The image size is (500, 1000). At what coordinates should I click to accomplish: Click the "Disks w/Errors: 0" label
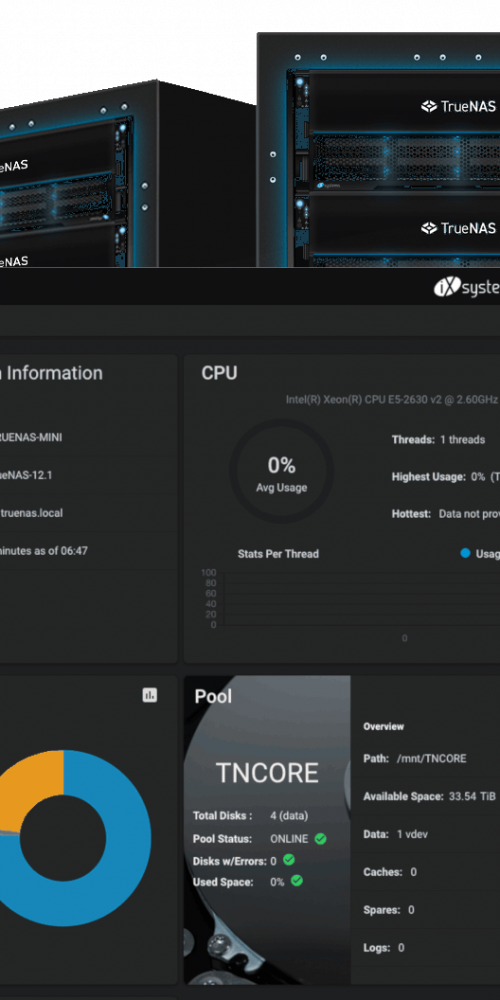pyautogui.click(x=235, y=861)
